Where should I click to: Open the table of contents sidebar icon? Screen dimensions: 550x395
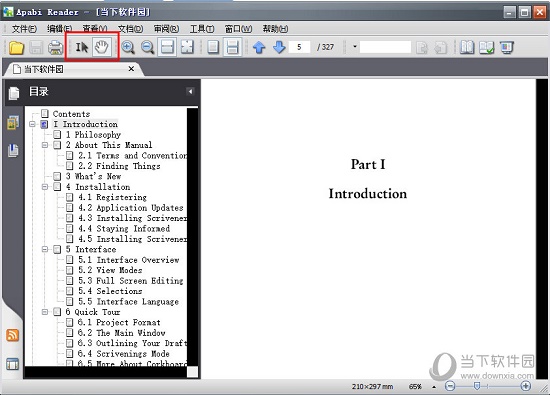pyautogui.click(x=14, y=93)
